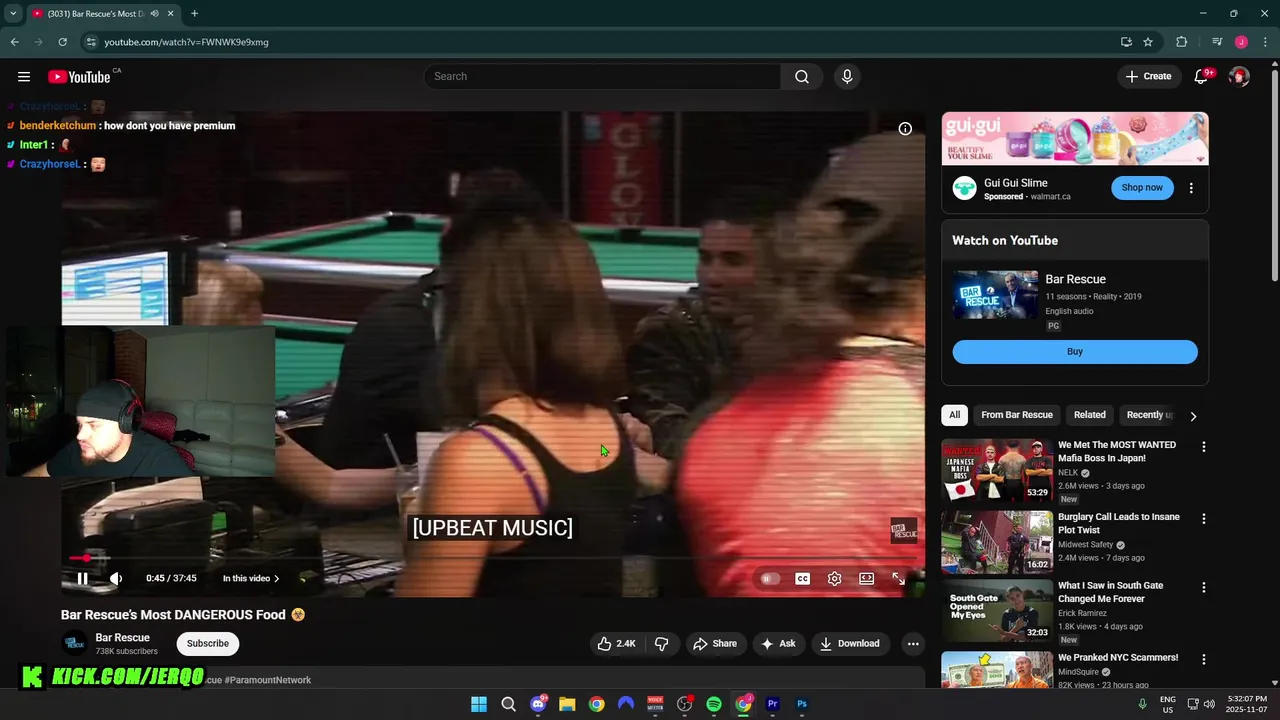Screen dimensions: 1280x720
Task: Show more filter chips with arrow
Action: tap(1193, 416)
